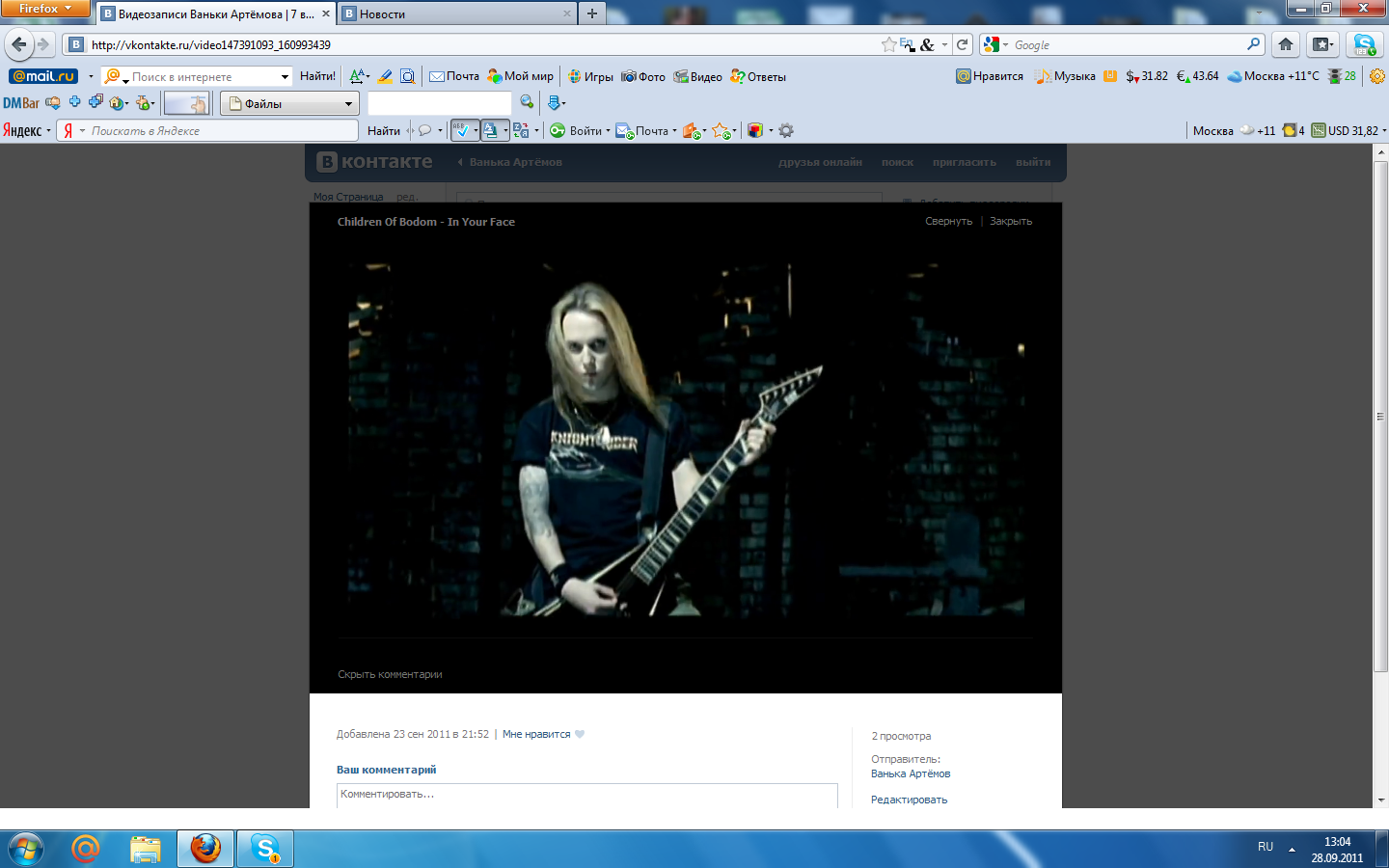Screen dimensions: 1389x868
Task: Focus the Комментировать comment field
Action: [587, 795]
